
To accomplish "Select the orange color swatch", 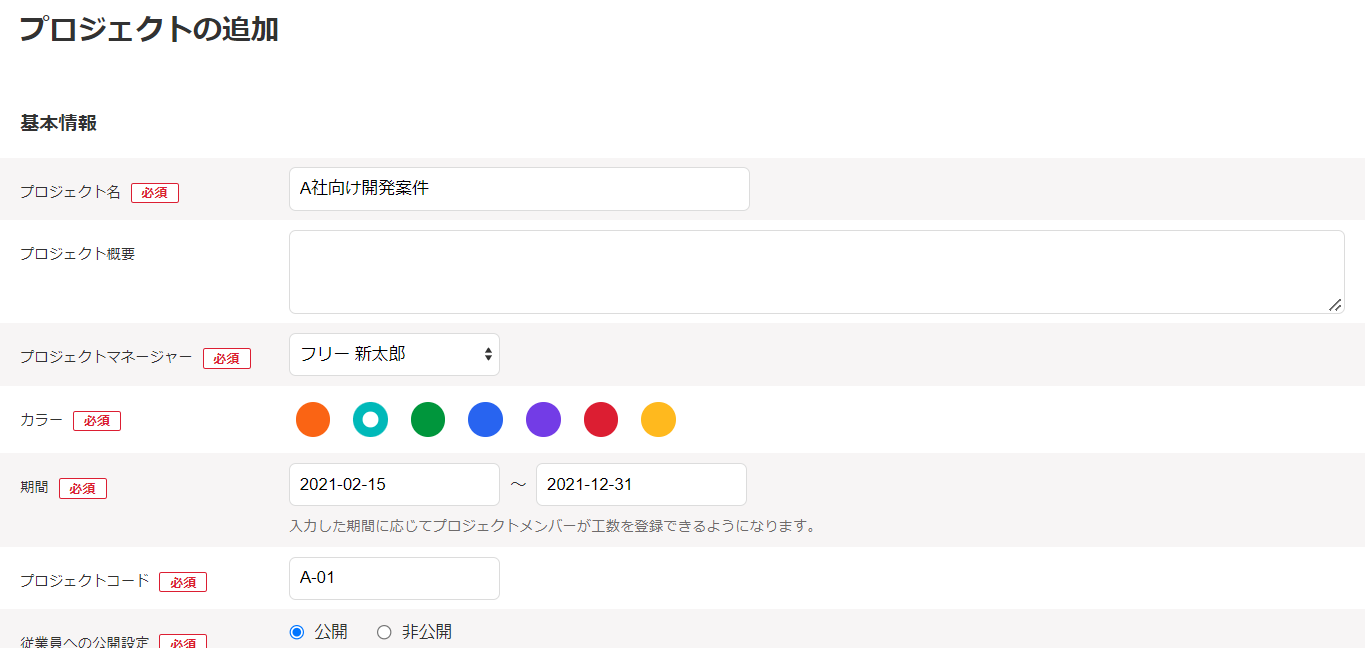I will [x=313, y=420].
